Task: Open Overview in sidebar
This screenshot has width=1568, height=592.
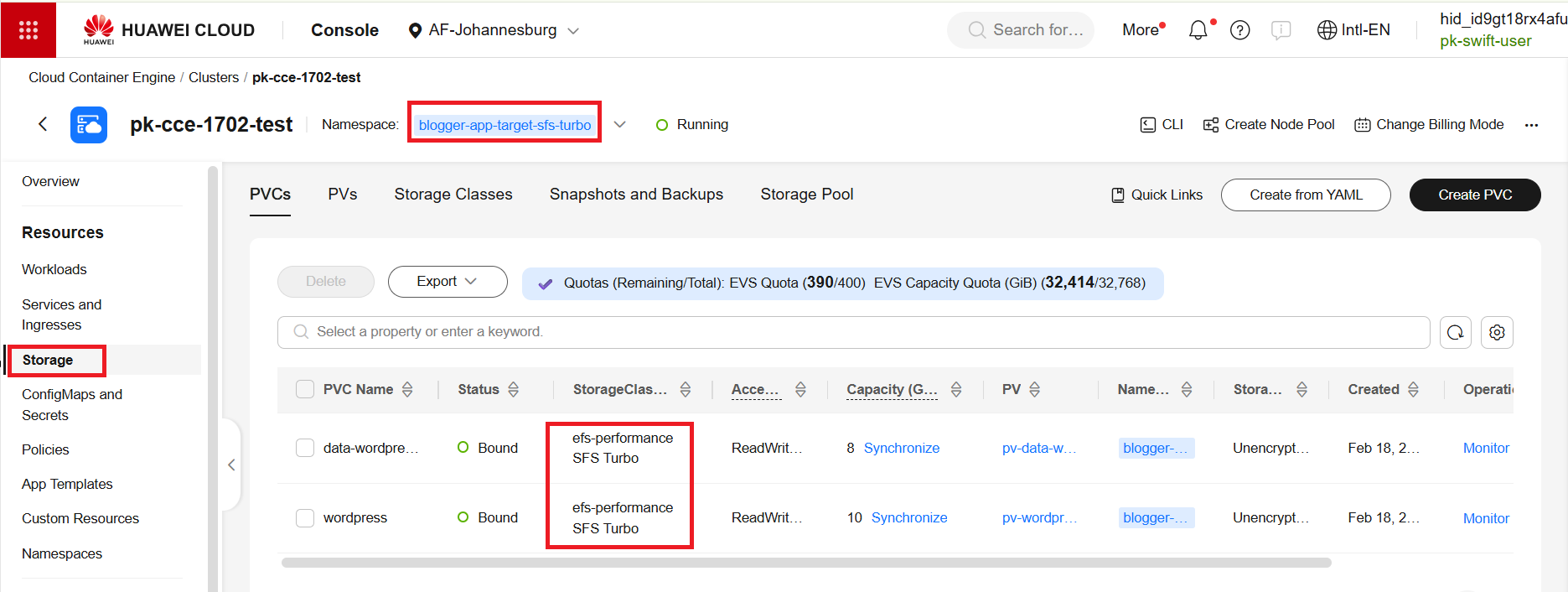Action: click(x=50, y=181)
